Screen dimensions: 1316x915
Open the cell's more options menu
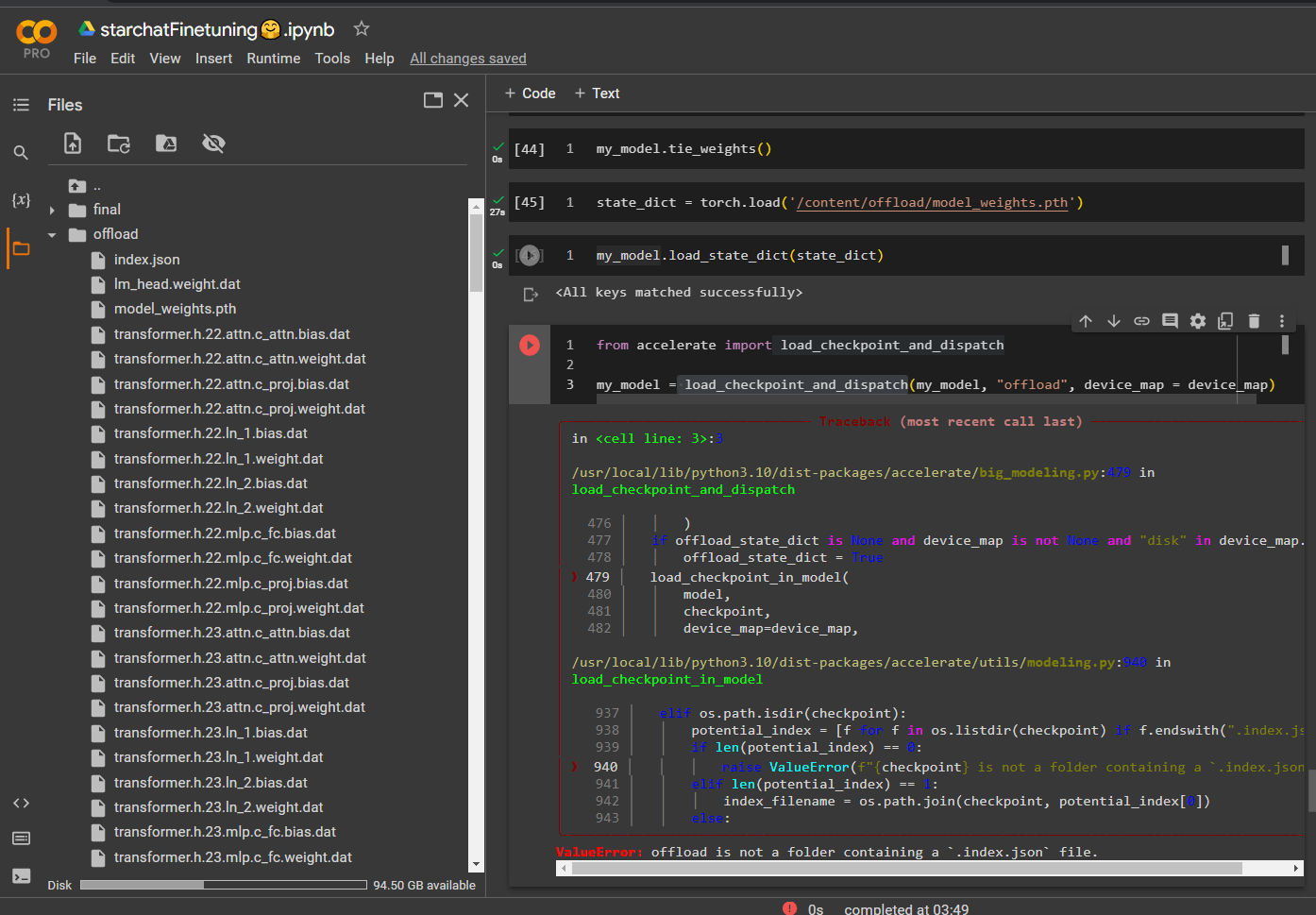click(x=1282, y=321)
